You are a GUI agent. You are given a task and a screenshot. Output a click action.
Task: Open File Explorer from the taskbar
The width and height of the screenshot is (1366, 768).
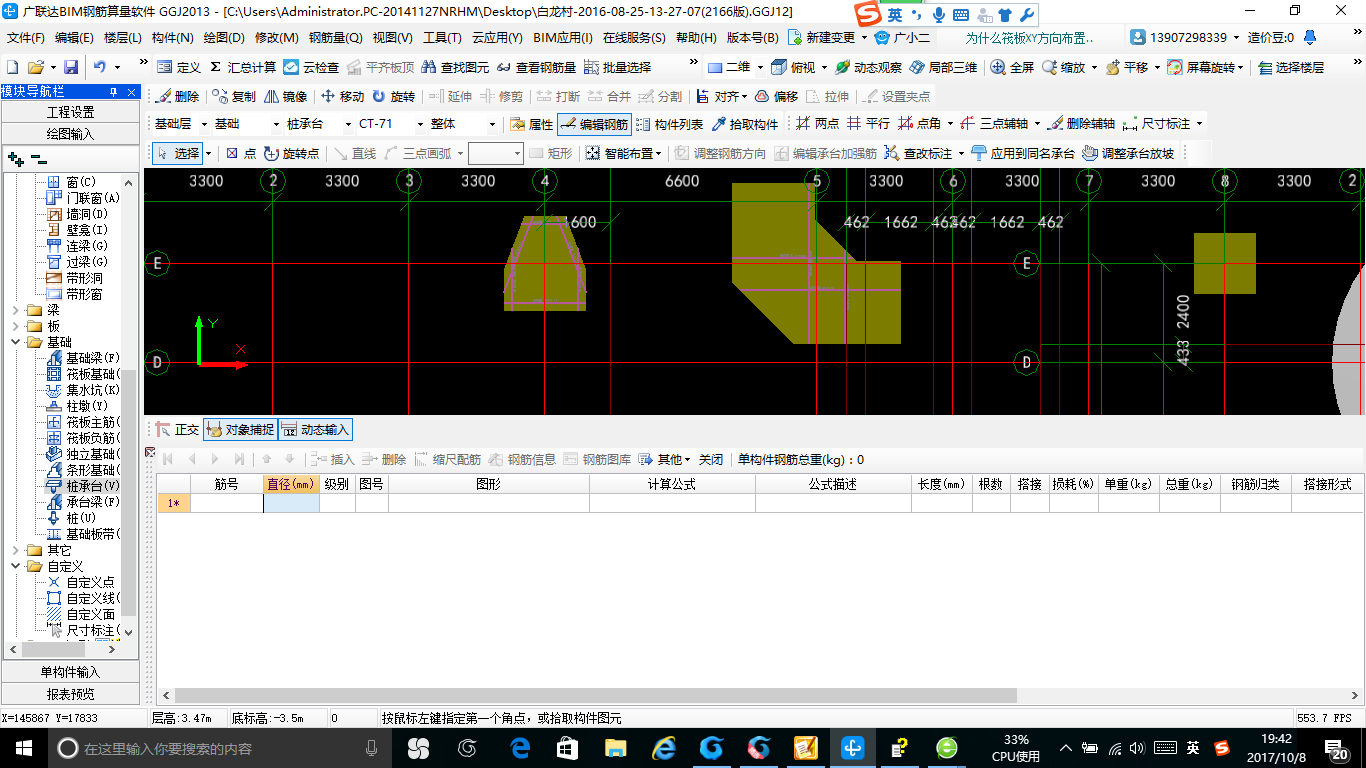(x=615, y=748)
